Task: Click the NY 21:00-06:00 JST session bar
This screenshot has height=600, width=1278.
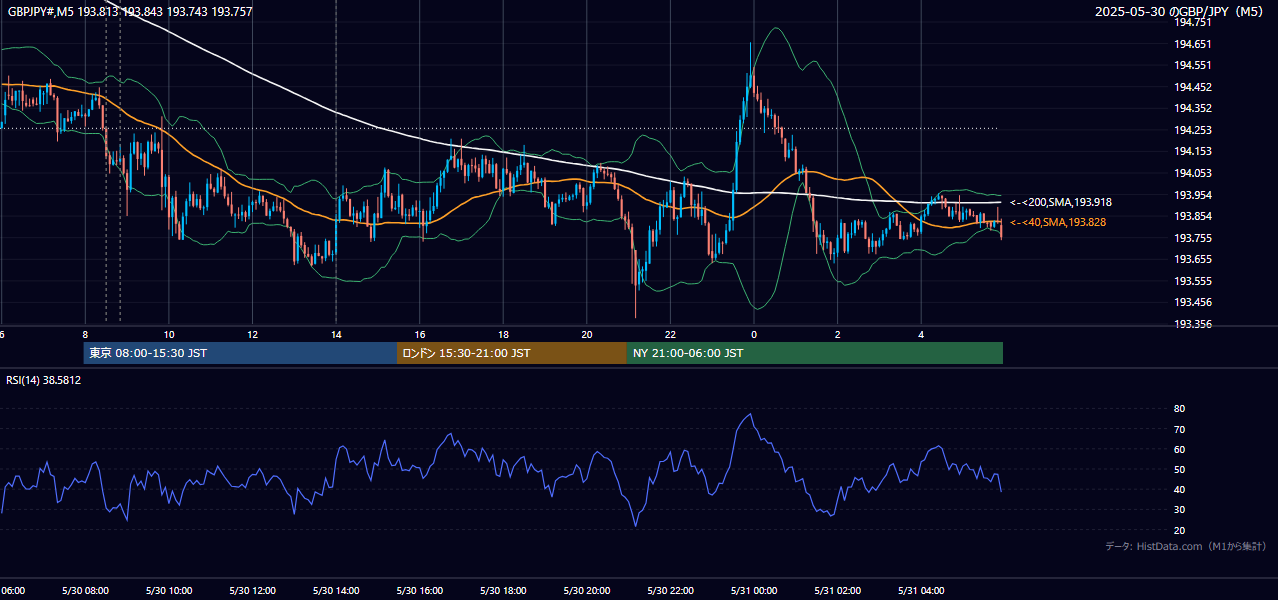Action: (x=815, y=353)
